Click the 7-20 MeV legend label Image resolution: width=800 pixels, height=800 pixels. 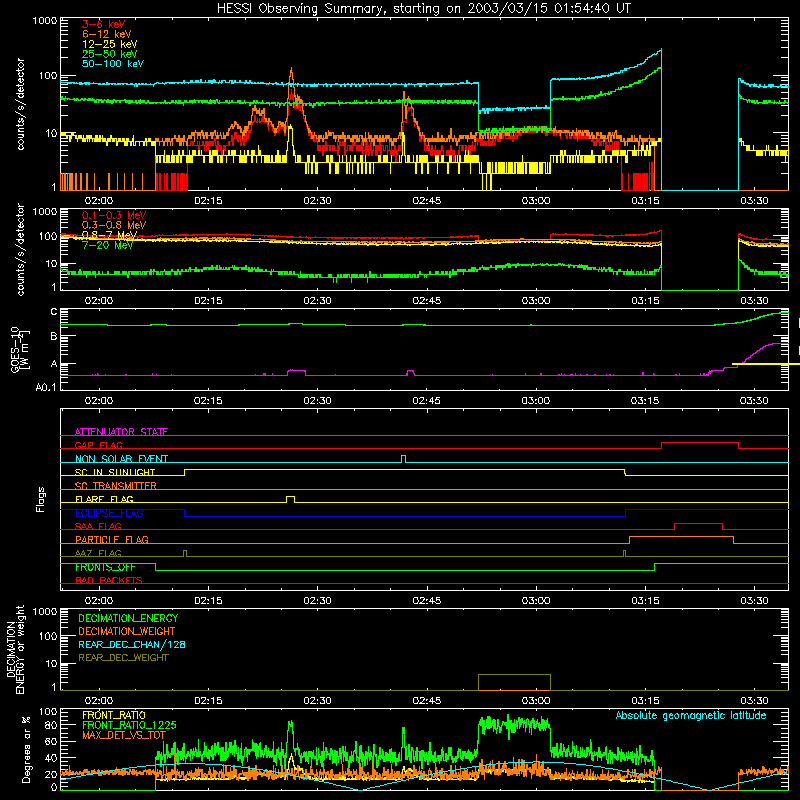coord(108,245)
